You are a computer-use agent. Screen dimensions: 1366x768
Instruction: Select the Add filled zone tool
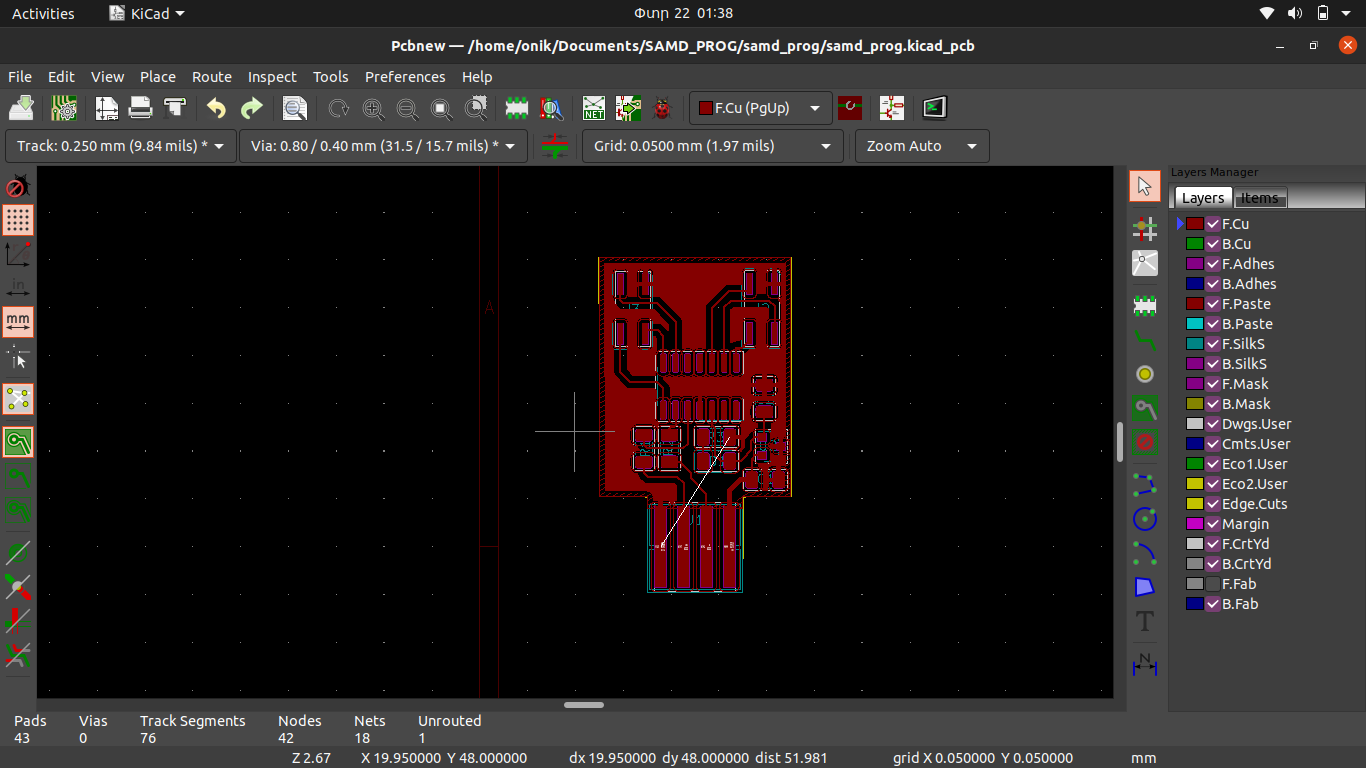click(1145, 408)
